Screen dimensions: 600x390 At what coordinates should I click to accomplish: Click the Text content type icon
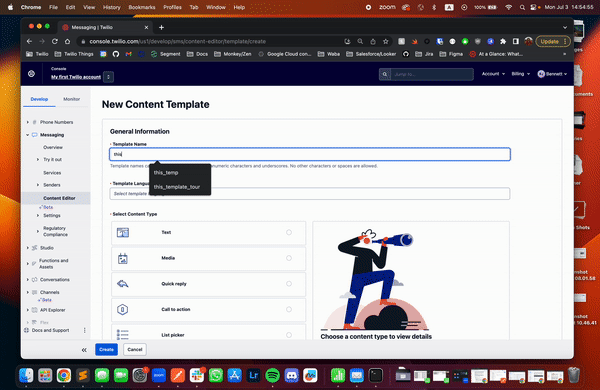click(x=123, y=232)
